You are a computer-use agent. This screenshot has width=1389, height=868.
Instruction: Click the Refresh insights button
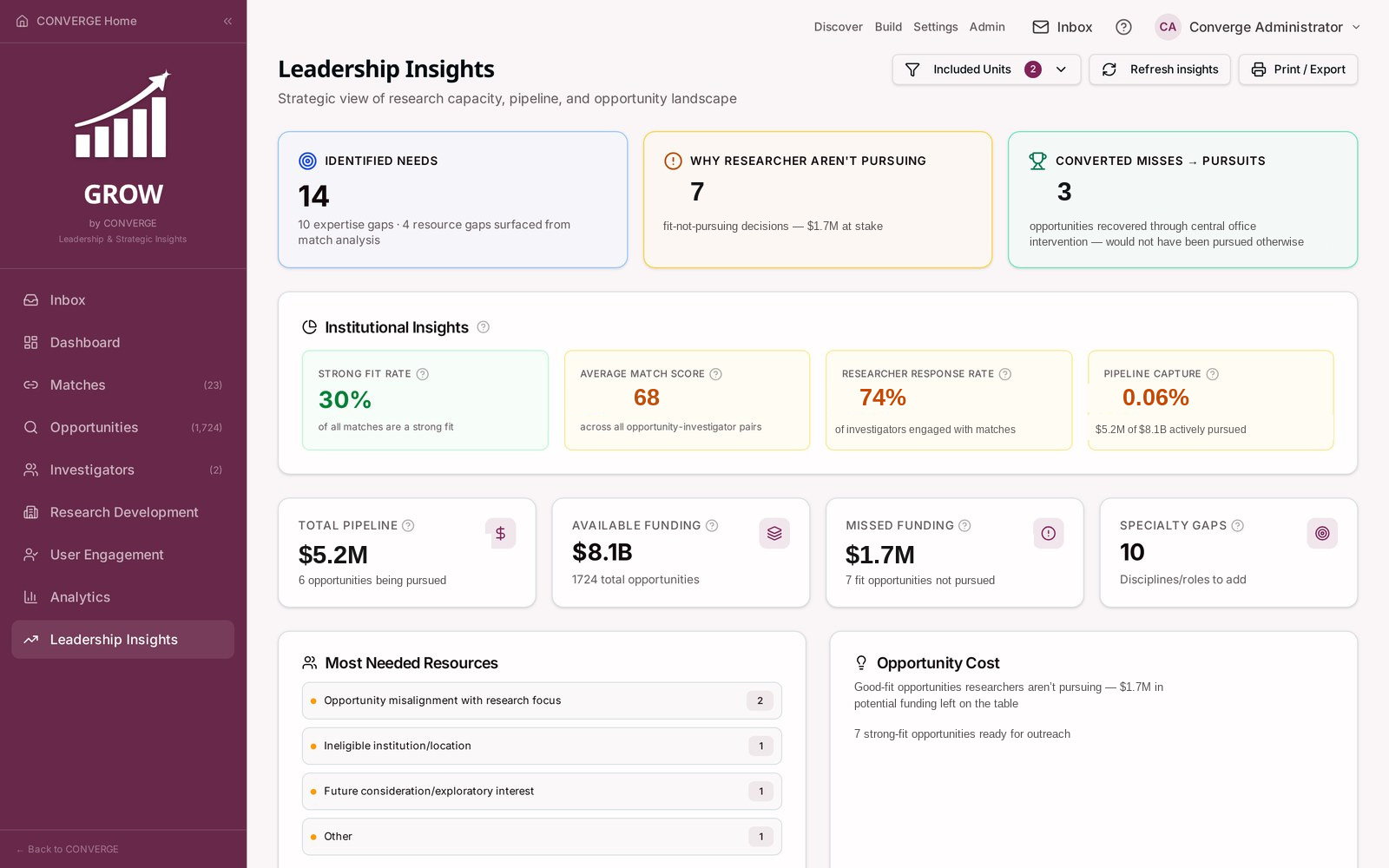[1160, 69]
